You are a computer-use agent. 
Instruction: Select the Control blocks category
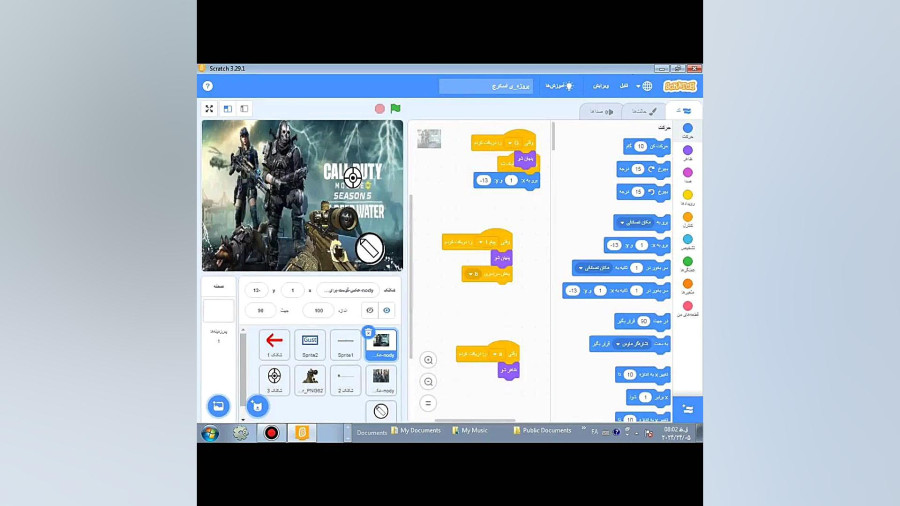click(688, 220)
